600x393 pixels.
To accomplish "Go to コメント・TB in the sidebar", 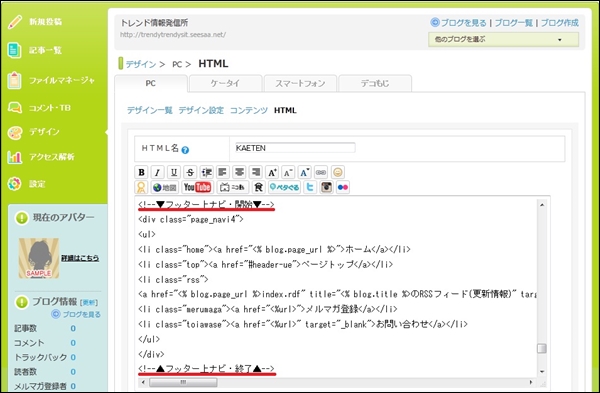I will (x=49, y=108).
